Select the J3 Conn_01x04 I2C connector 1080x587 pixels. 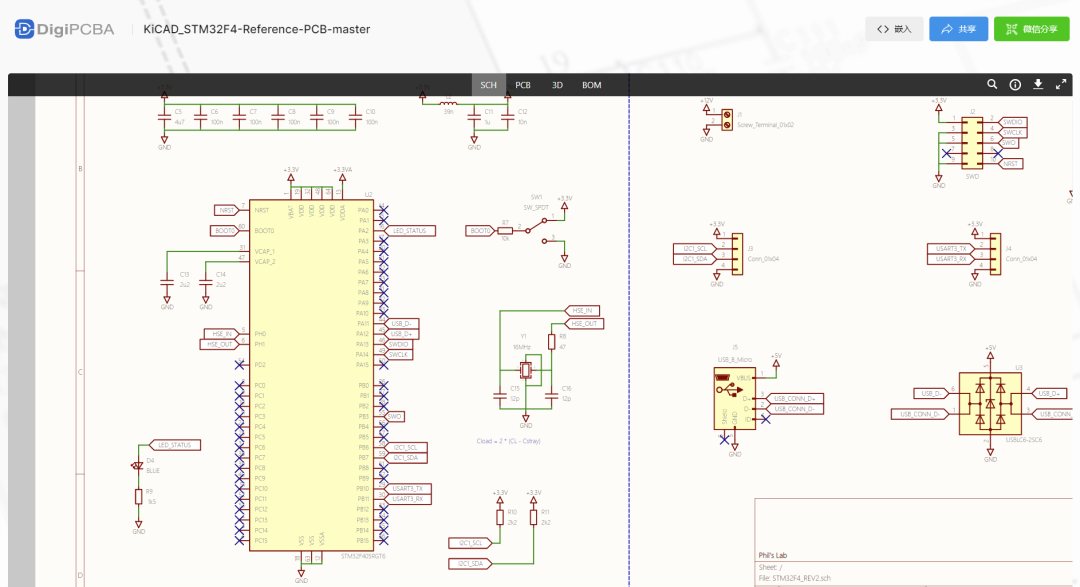(x=737, y=254)
